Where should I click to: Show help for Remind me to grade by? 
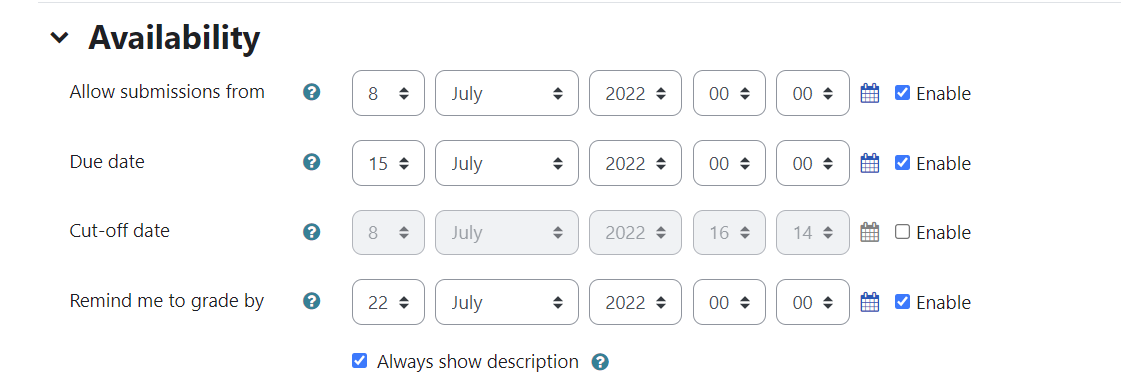pyautogui.click(x=311, y=301)
